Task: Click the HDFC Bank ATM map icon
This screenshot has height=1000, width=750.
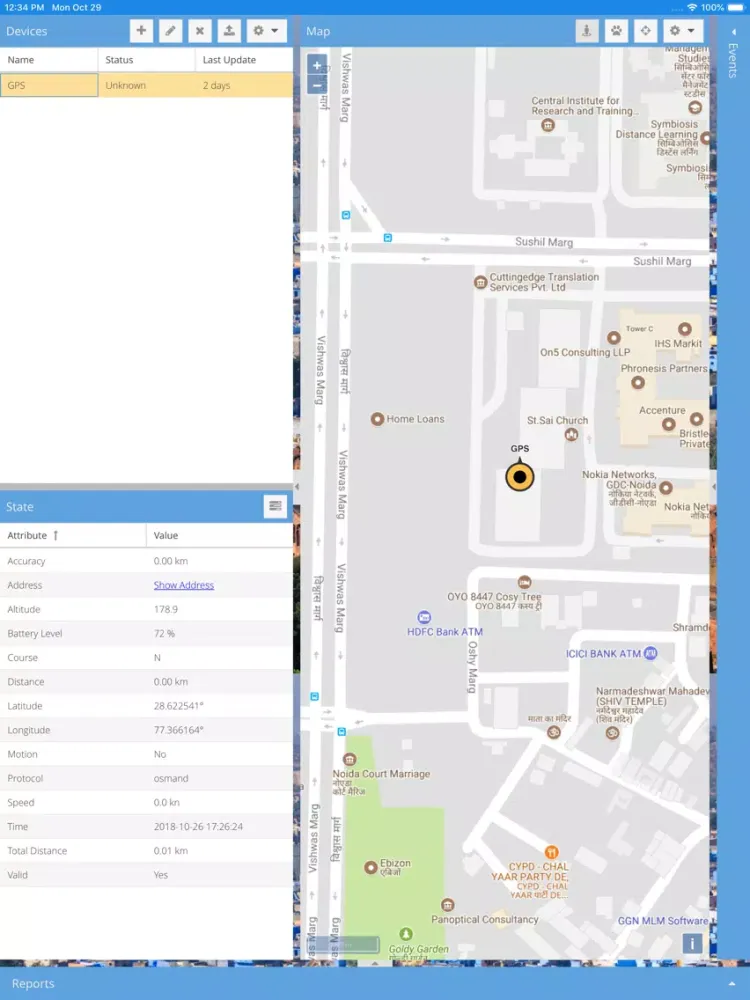Action: pyautogui.click(x=424, y=617)
